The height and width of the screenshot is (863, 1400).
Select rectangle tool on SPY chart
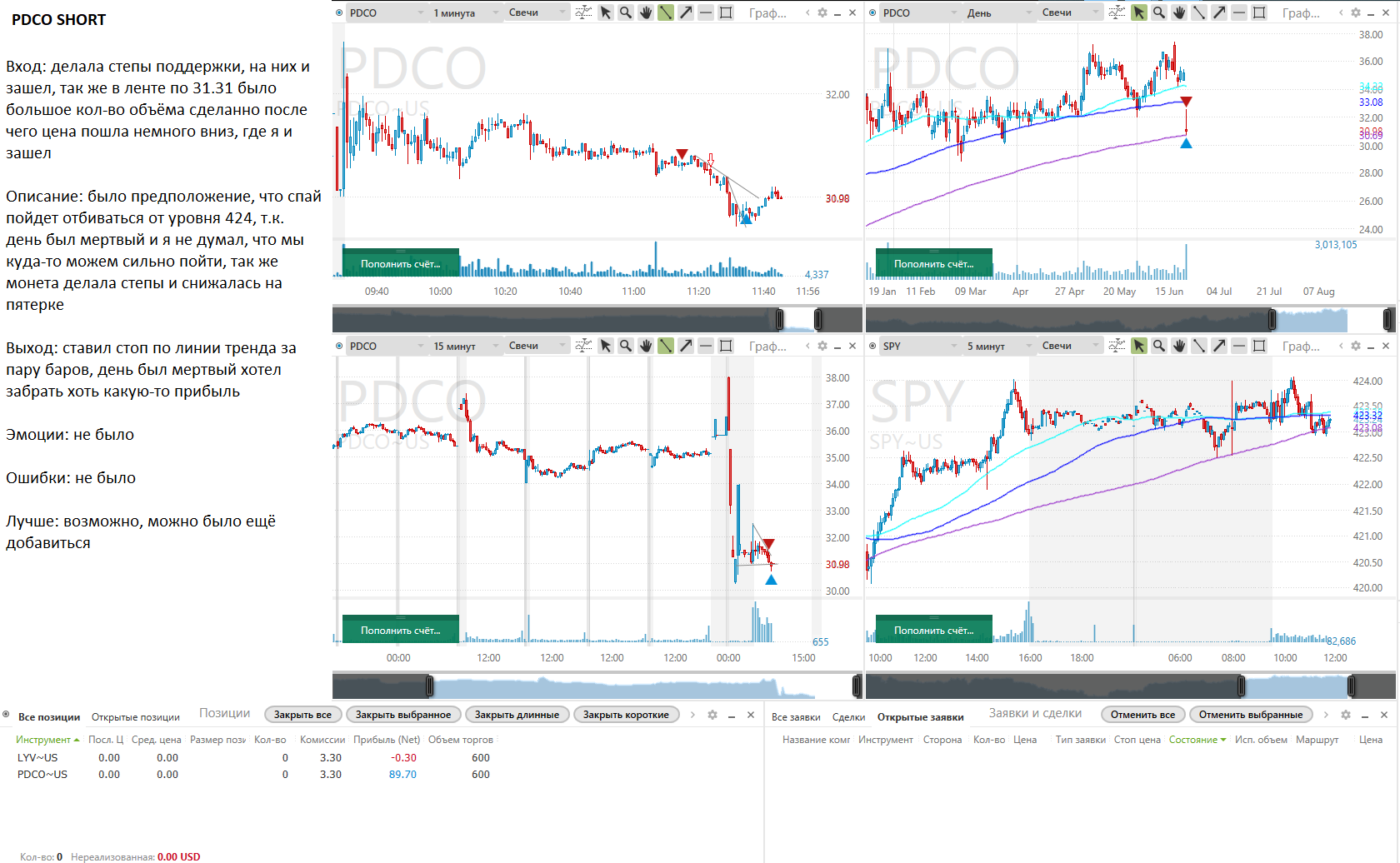click(x=1259, y=346)
